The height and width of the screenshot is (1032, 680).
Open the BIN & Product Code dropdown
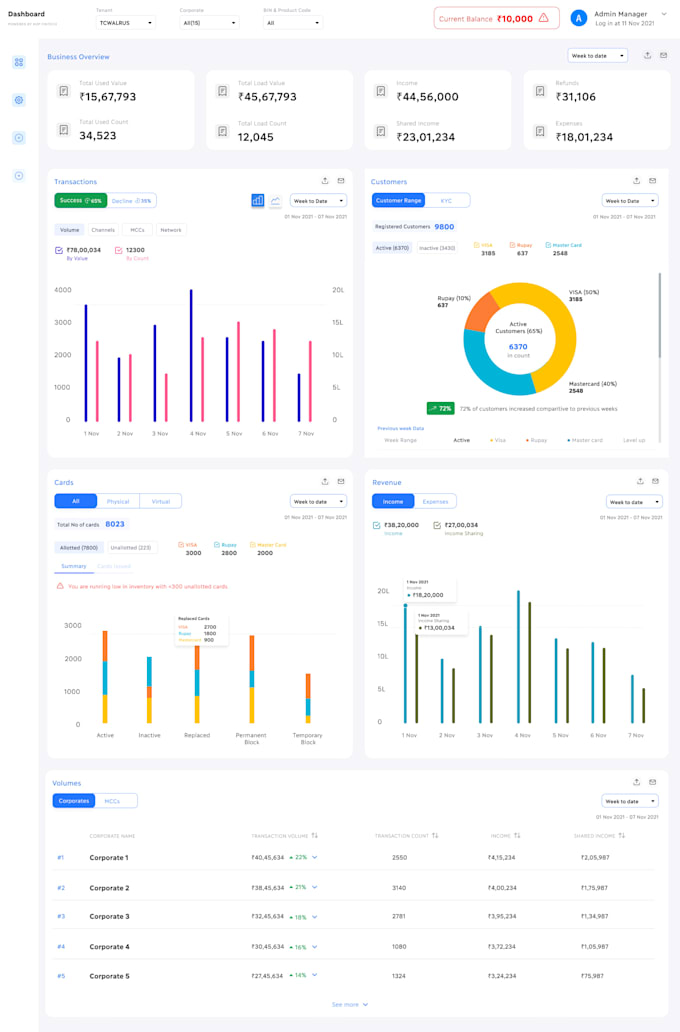coord(293,22)
